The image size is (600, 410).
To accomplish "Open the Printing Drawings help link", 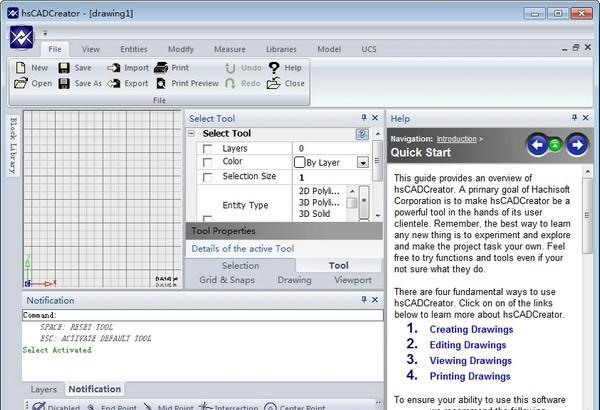I will point(470,376).
